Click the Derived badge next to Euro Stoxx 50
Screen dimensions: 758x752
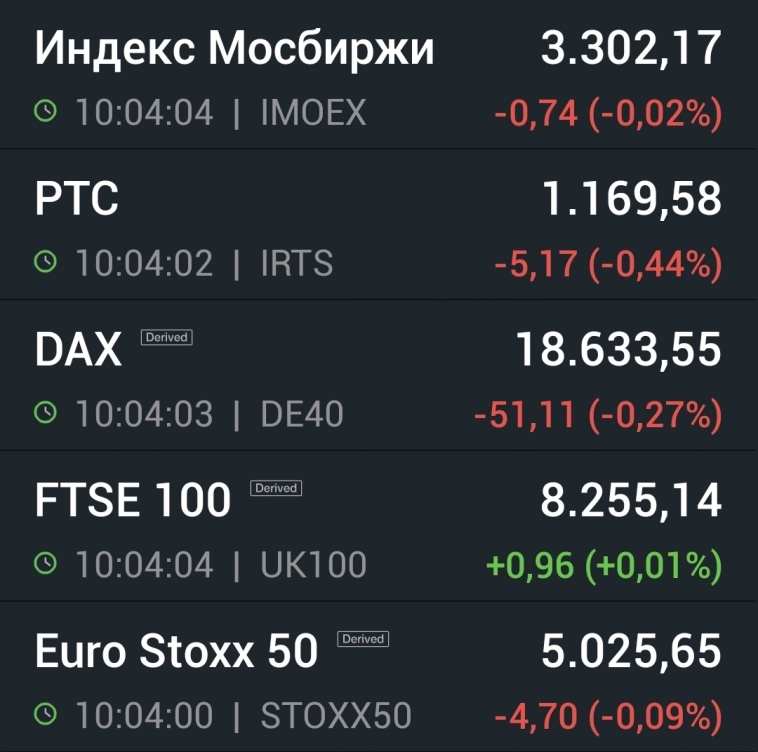(x=363, y=638)
